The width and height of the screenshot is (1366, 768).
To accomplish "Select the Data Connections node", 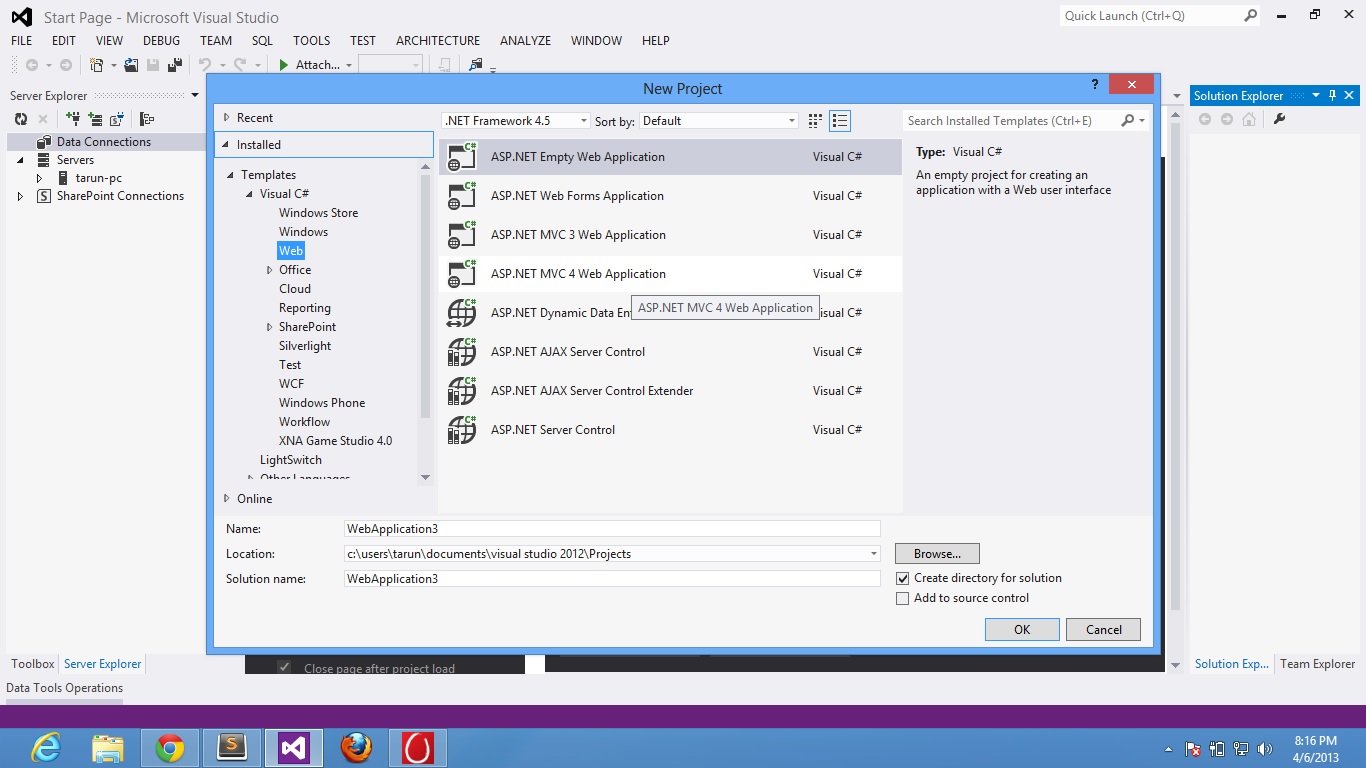I will tap(104, 142).
